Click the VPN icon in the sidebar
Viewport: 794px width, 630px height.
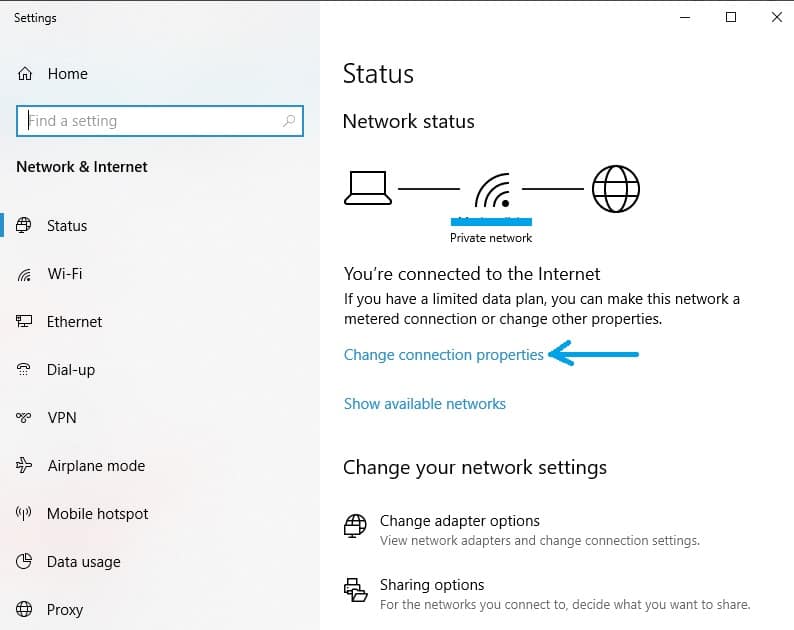25,418
